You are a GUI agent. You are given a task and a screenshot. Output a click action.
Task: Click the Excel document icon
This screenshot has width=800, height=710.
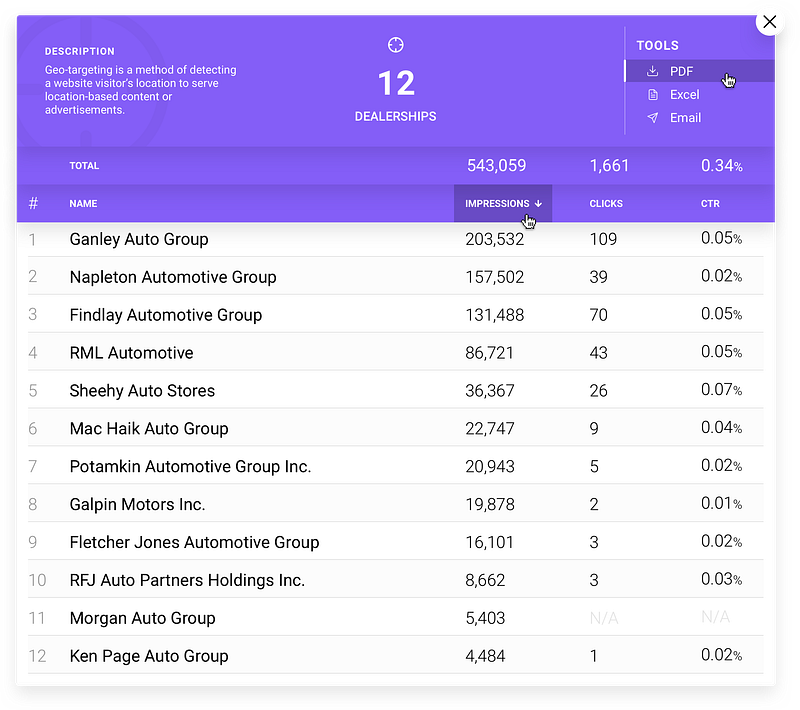[x=652, y=95]
